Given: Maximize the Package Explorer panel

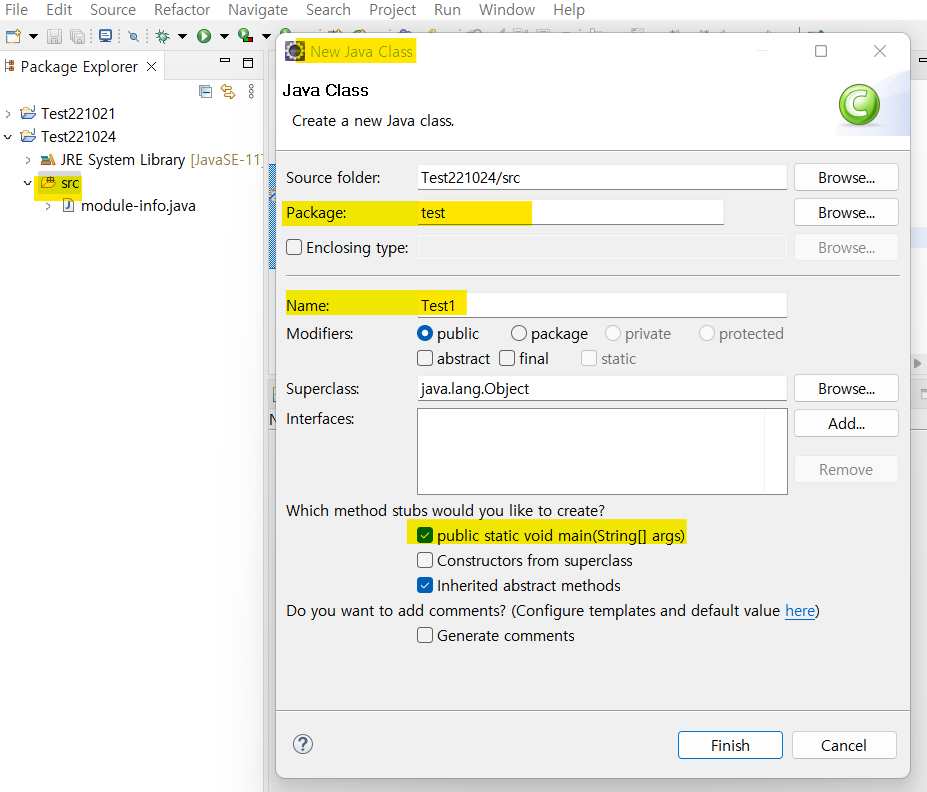Looking at the screenshot, I should click(248, 63).
